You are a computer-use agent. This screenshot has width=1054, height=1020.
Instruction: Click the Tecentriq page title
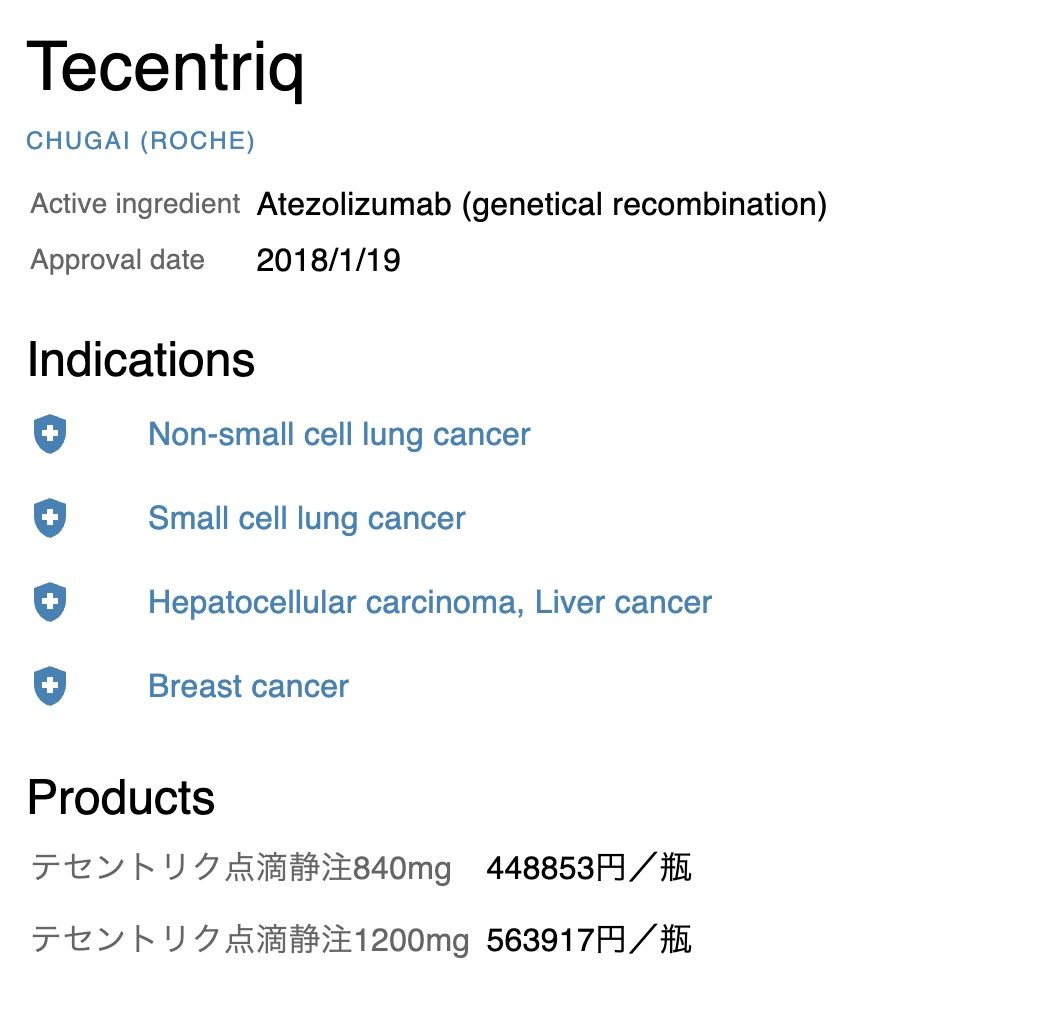point(165,67)
